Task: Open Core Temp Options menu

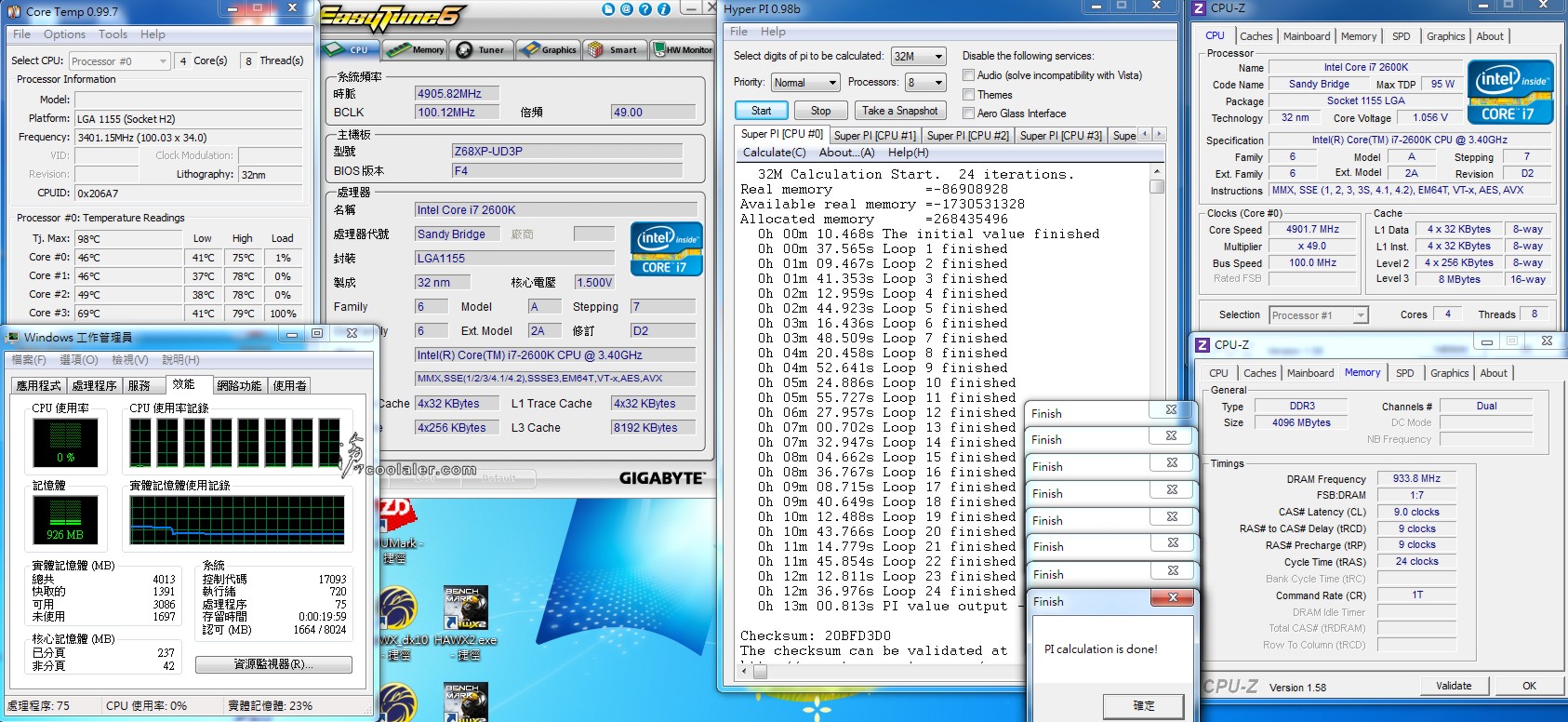Action: coord(64,34)
